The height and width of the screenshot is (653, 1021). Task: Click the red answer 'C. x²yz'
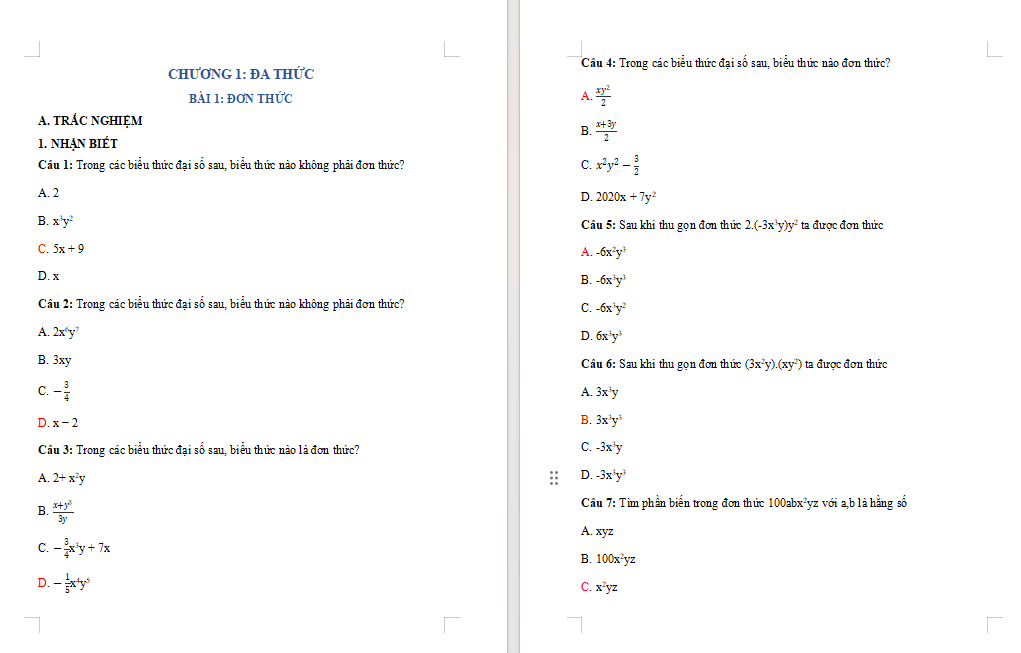pos(599,587)
